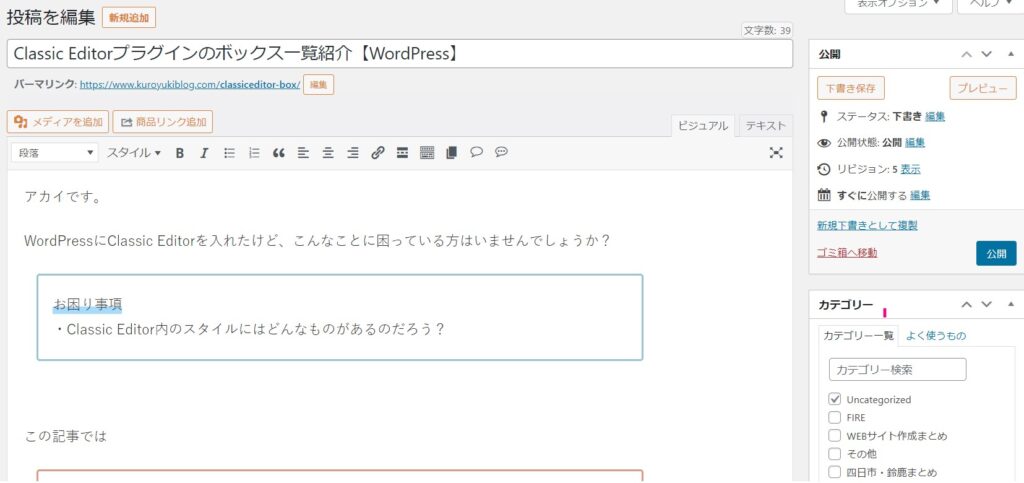
Task: Select the よく使うもの tab
Action: click(936, 336)
